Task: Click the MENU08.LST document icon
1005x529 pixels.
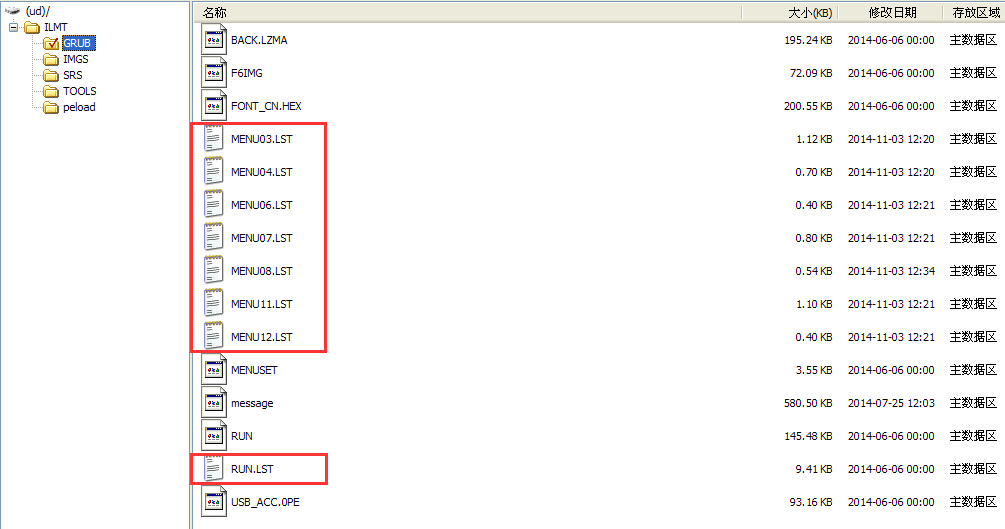Action: [x=213, y=271]
